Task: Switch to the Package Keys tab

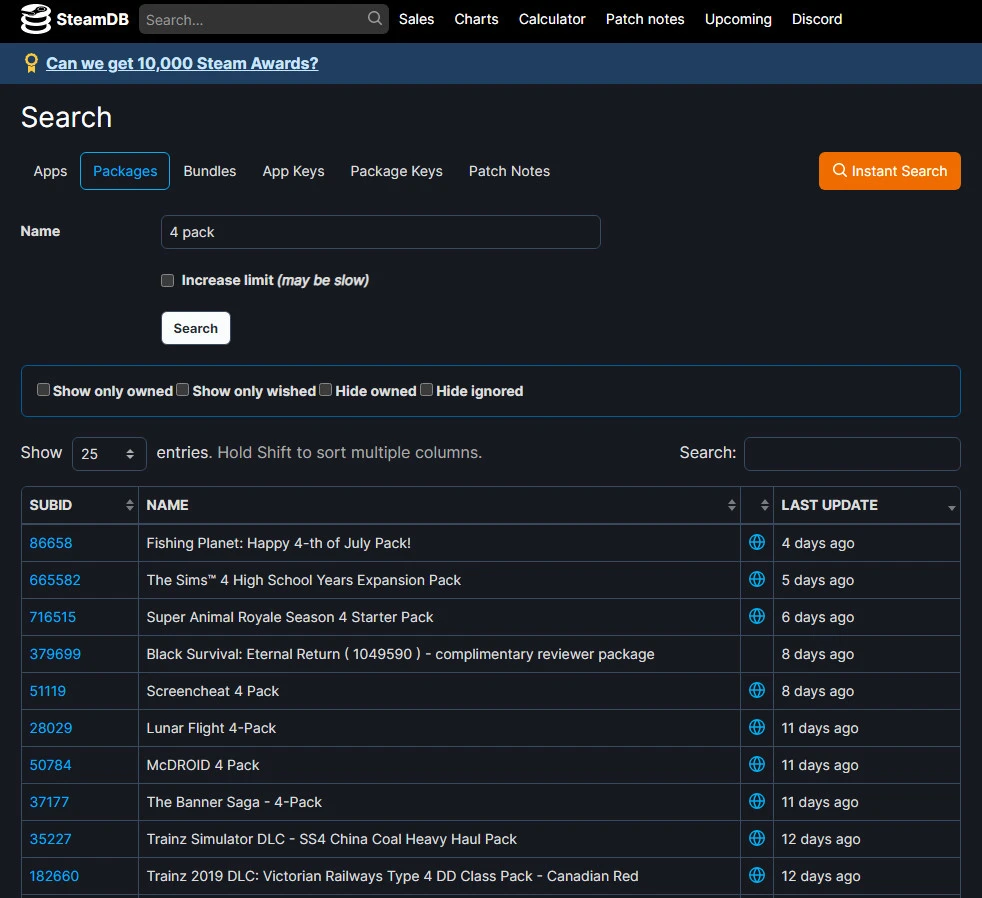Action: 396,171
